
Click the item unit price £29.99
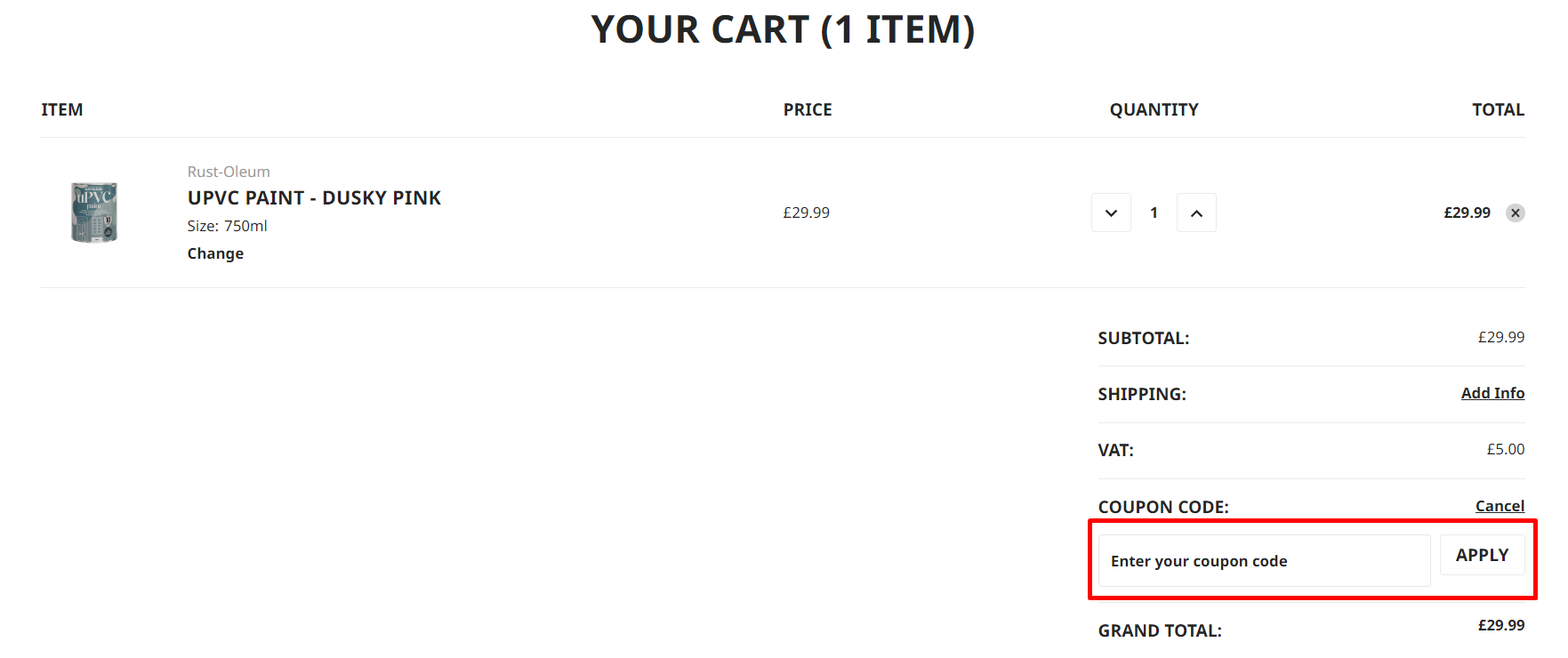click(x=806, y=213)
